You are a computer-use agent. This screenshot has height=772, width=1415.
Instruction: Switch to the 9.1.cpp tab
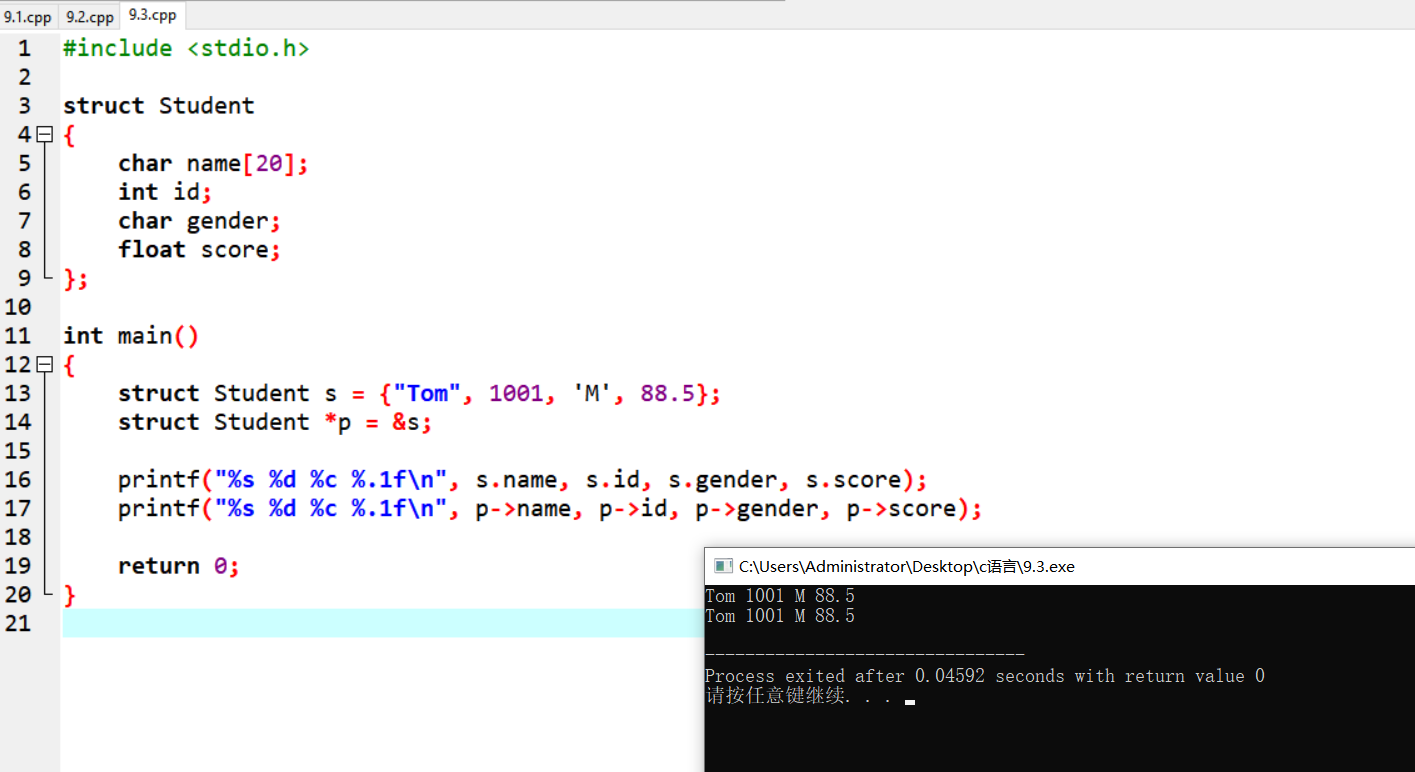click(x=28, y=17)
